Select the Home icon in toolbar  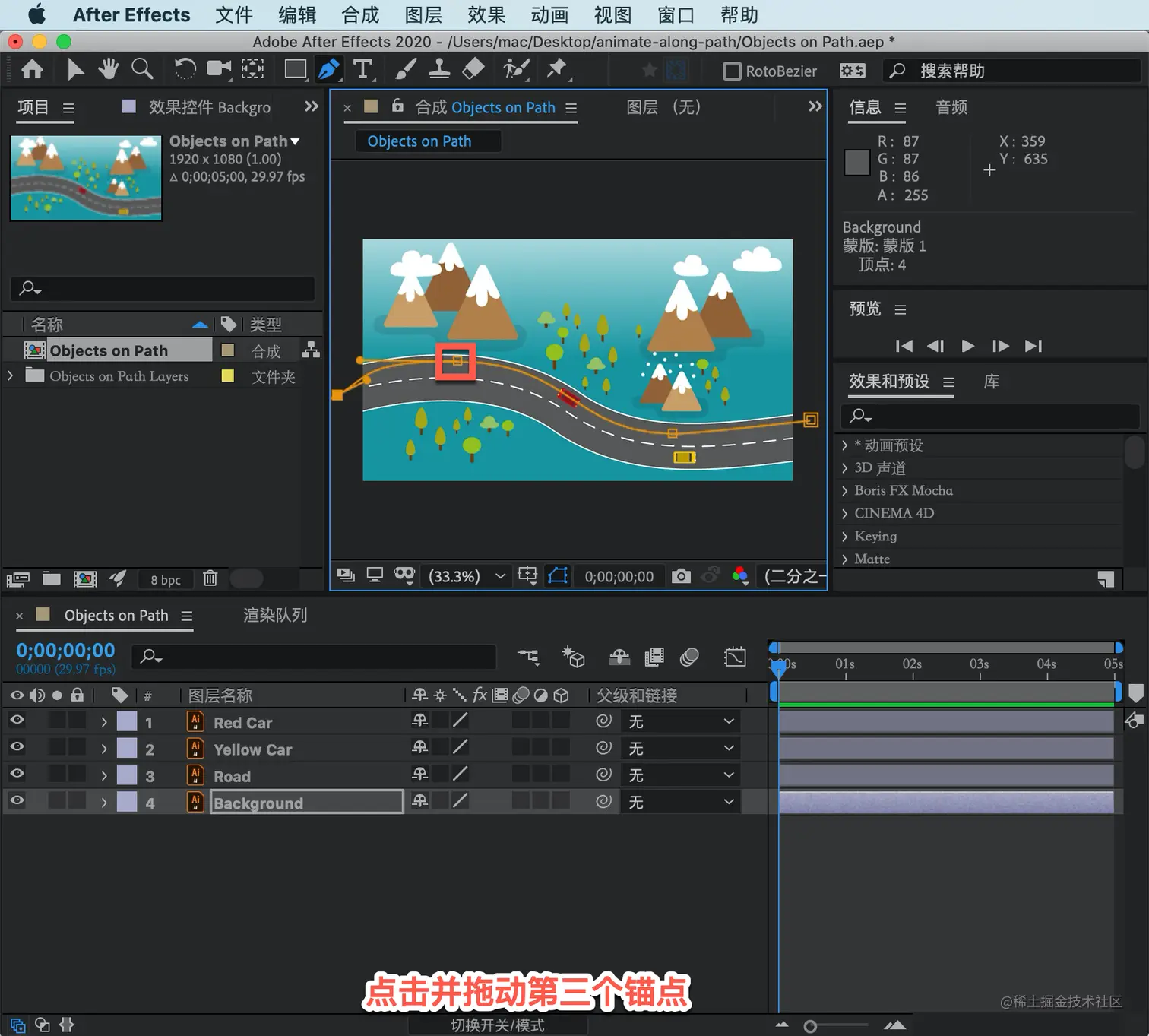[x=32, y=70]
